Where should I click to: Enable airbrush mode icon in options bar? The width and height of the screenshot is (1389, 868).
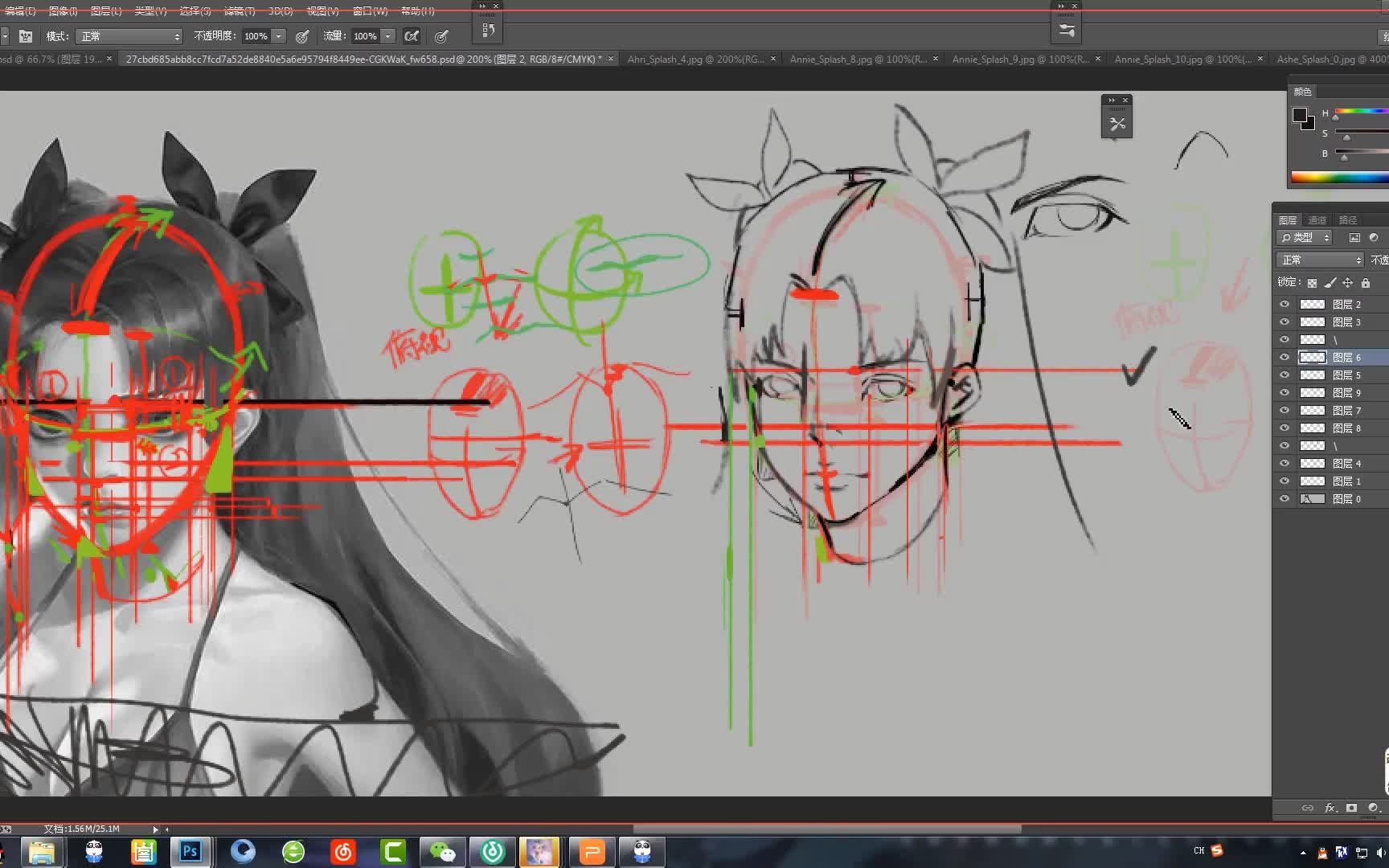[412, 36]
